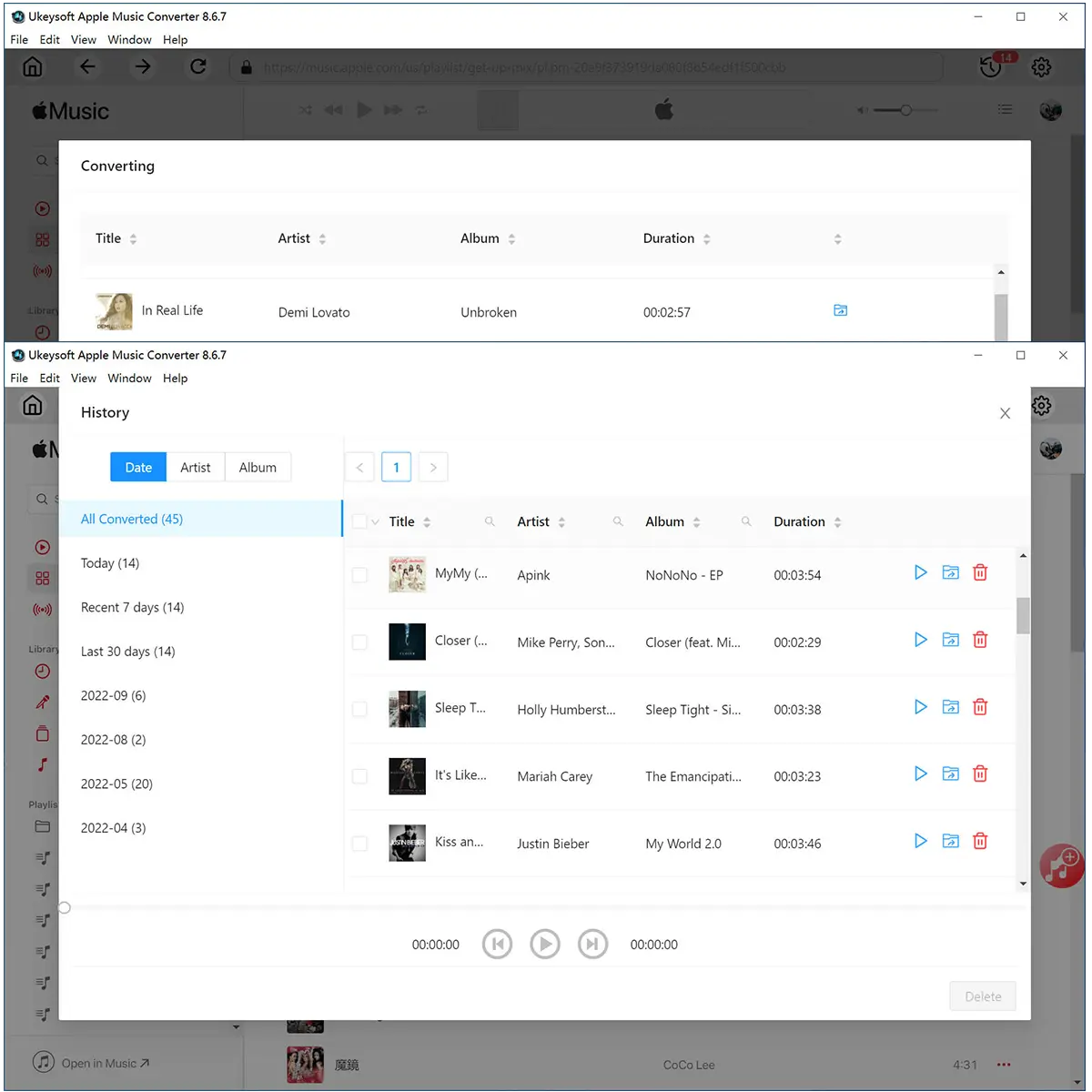Delete the Justin Bieber history entry

980,841
